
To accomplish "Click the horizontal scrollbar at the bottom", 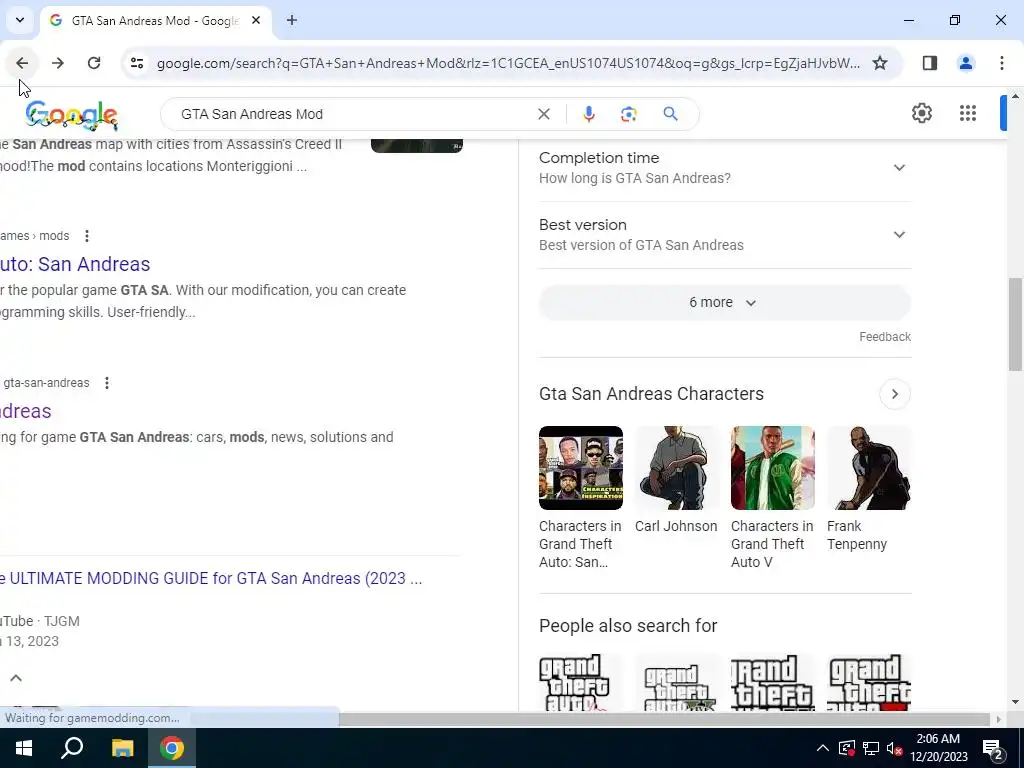I will click(664, 719).
